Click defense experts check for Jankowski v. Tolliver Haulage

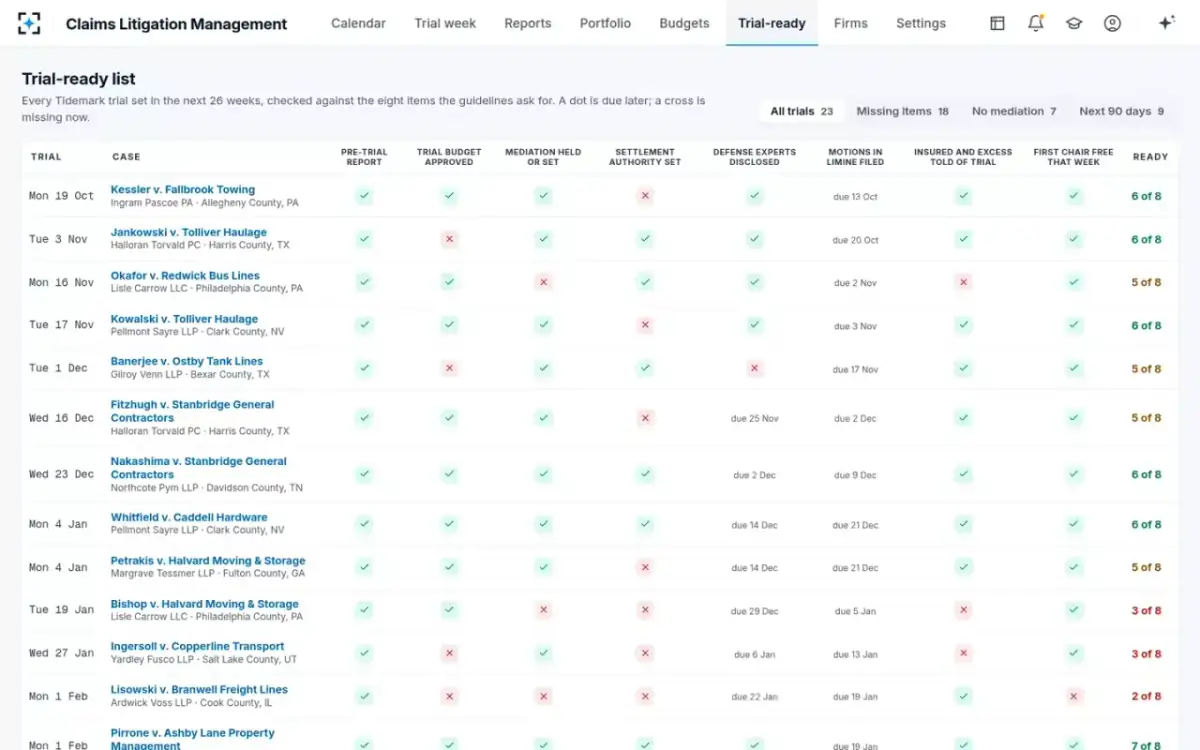pyautogui.click(x=754, y=239)
